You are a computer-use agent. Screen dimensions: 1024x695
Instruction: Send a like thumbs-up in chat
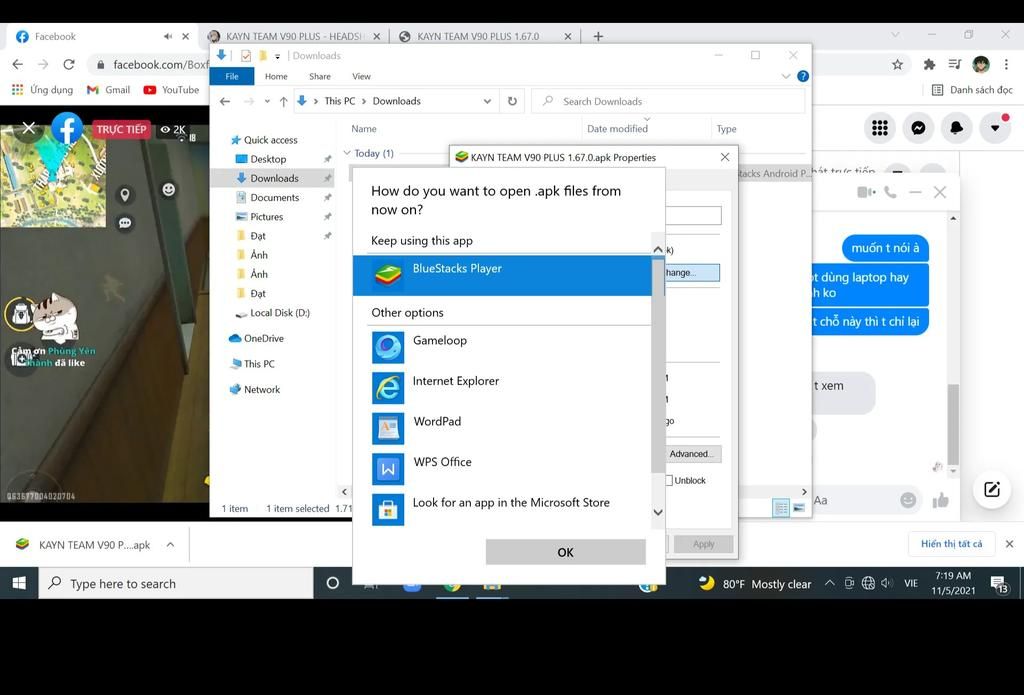tap(940, 500)
